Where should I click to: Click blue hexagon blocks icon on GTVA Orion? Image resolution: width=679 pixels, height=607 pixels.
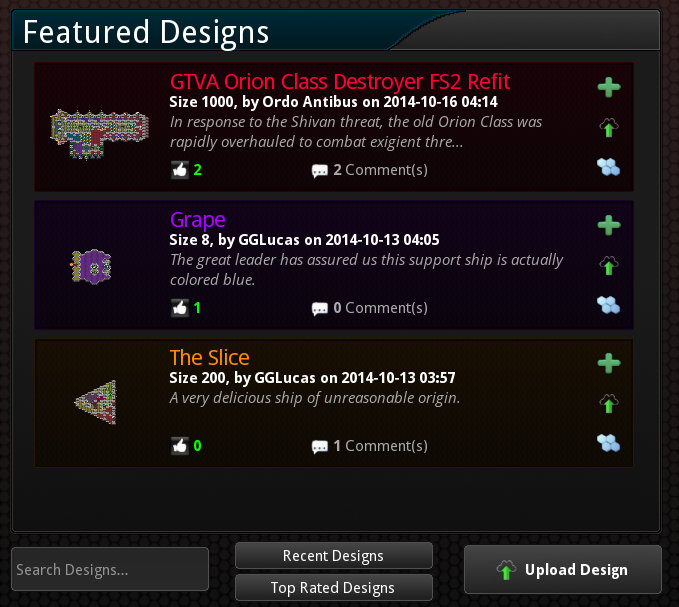(608, 167)
